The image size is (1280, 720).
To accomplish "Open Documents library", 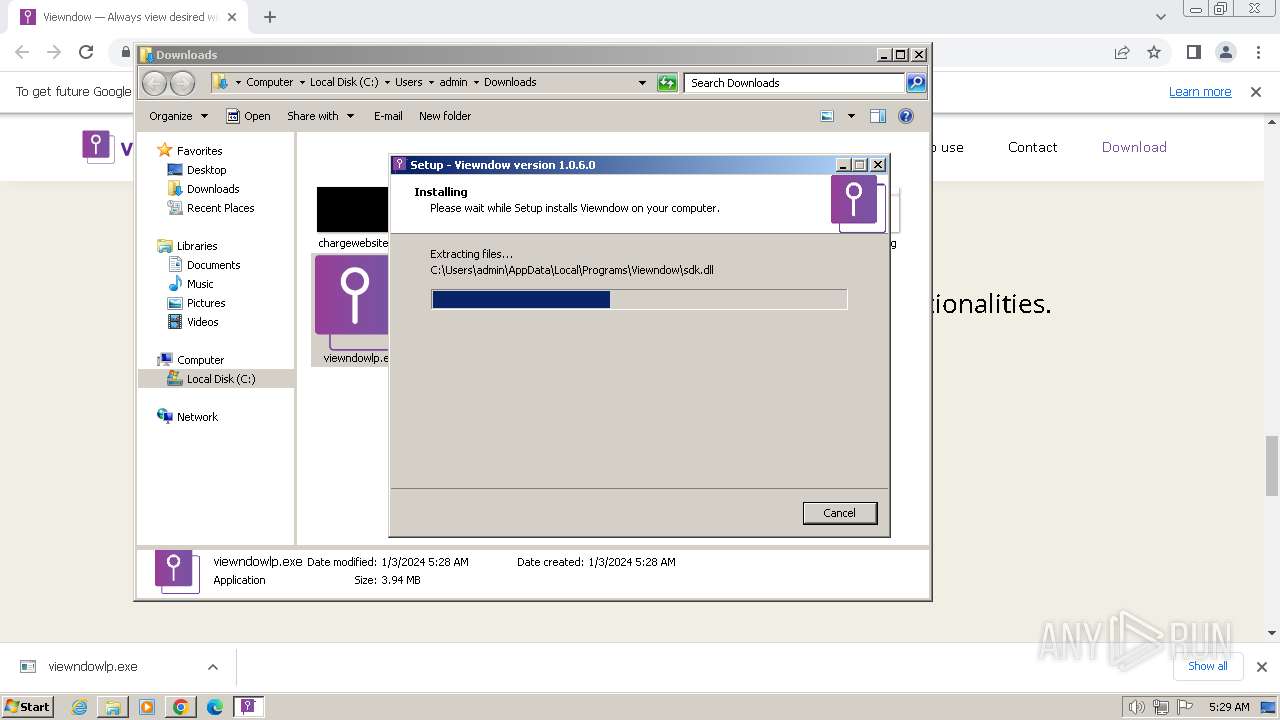I will tap(213, 265).
